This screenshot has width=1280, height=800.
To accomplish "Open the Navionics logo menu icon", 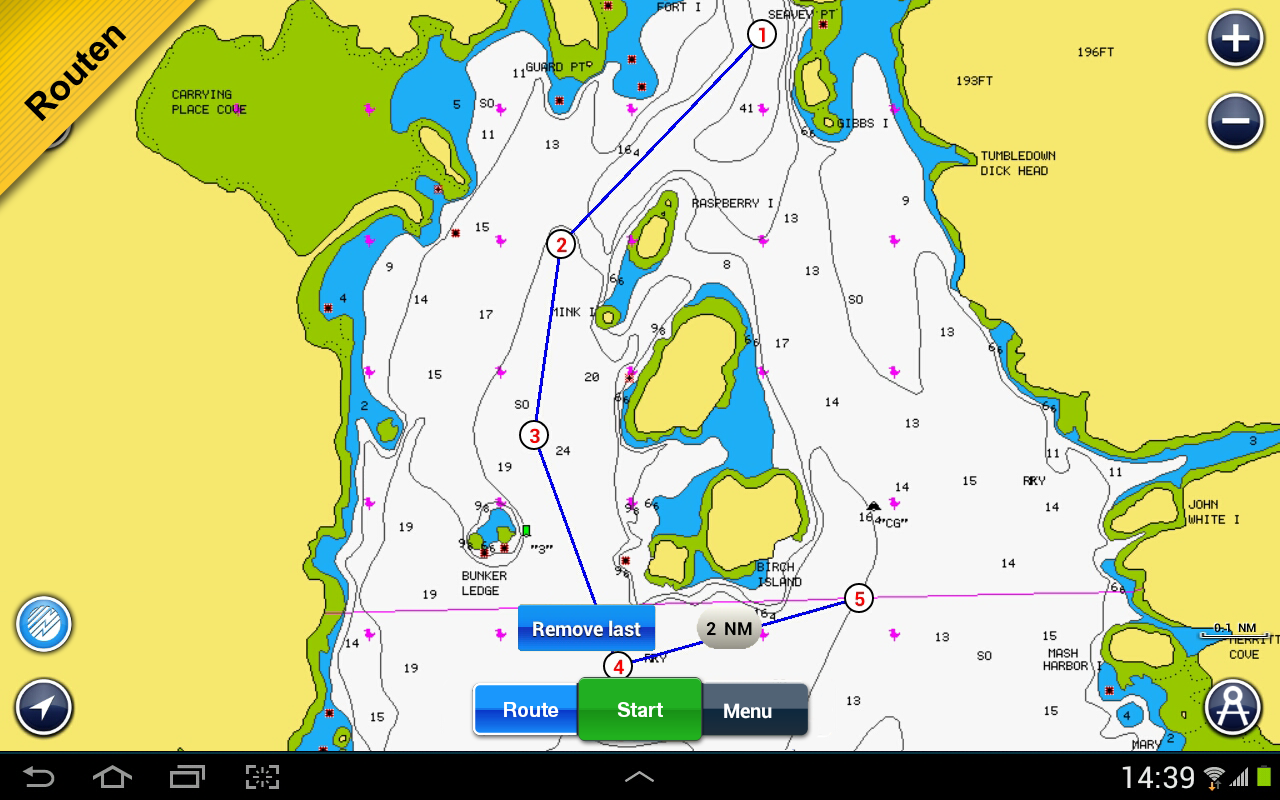I will tap(44, 625).
